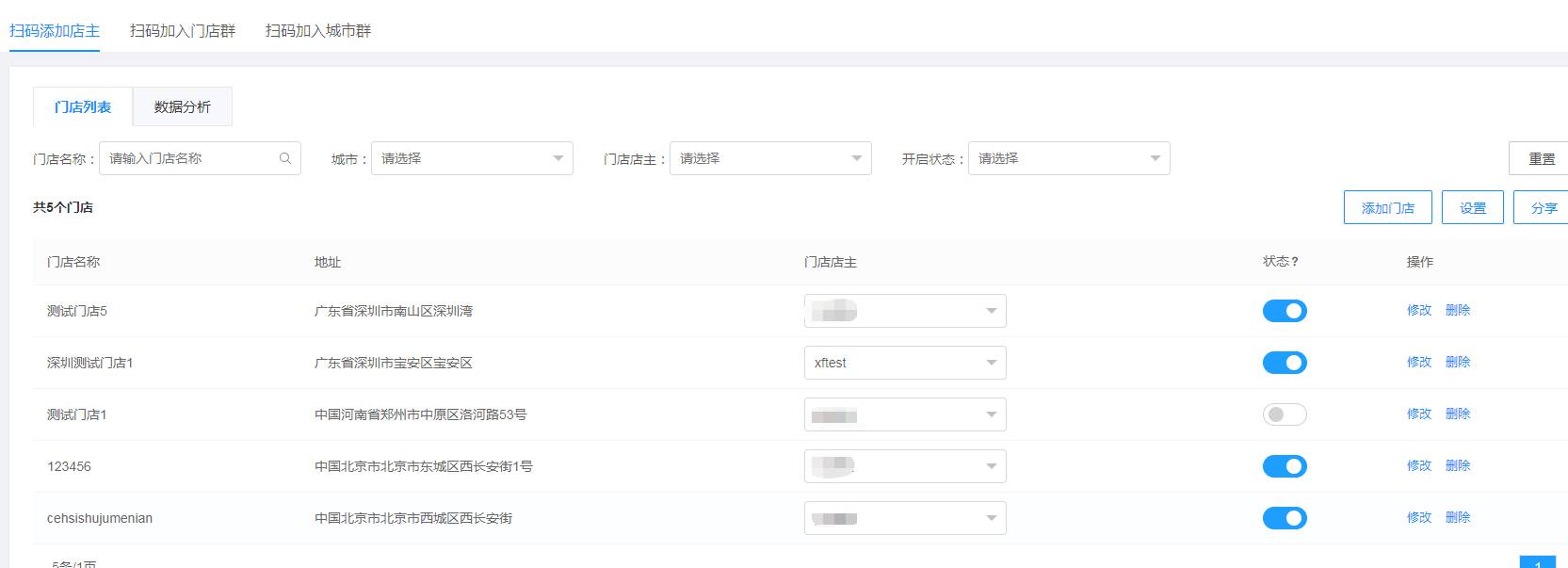Expand the 门店店主 filter dropdown
Screen dimensions: 1568x568
pyautogui.click(x=770, y=158)
